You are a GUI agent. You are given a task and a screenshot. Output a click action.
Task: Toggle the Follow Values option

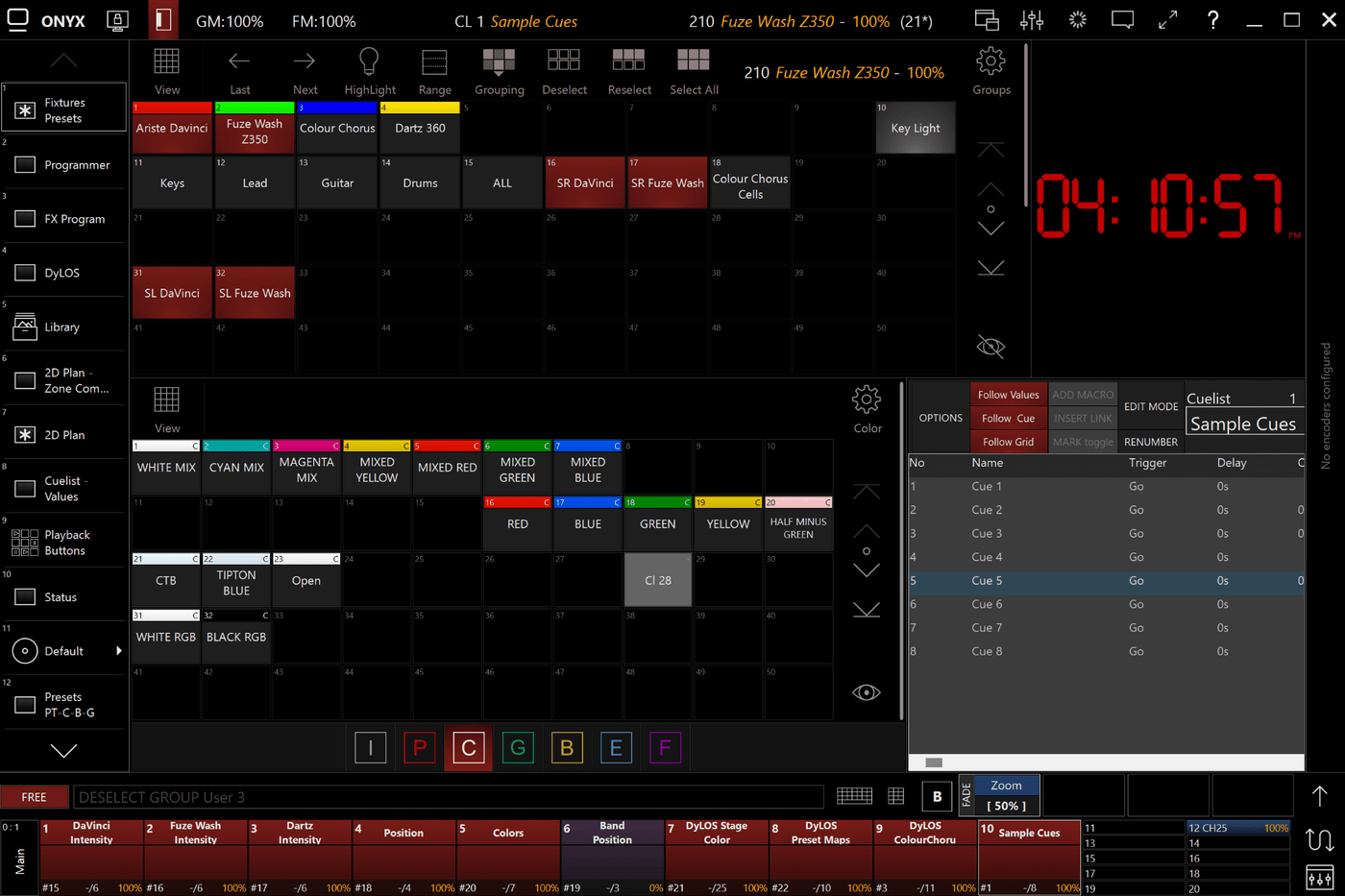click(x=1008, y=395)
